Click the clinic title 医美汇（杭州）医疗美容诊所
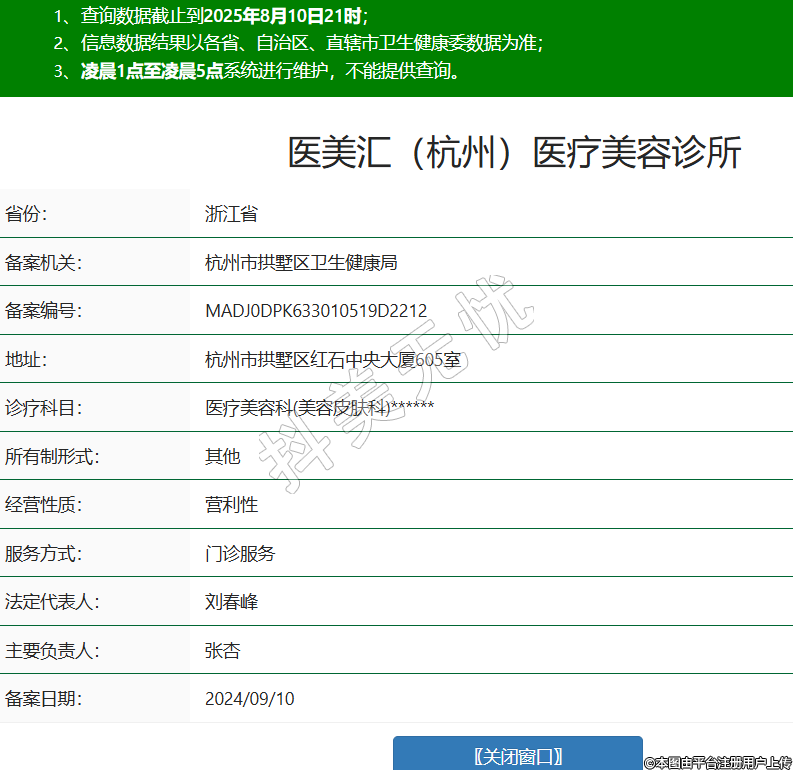 coord(514,153)
